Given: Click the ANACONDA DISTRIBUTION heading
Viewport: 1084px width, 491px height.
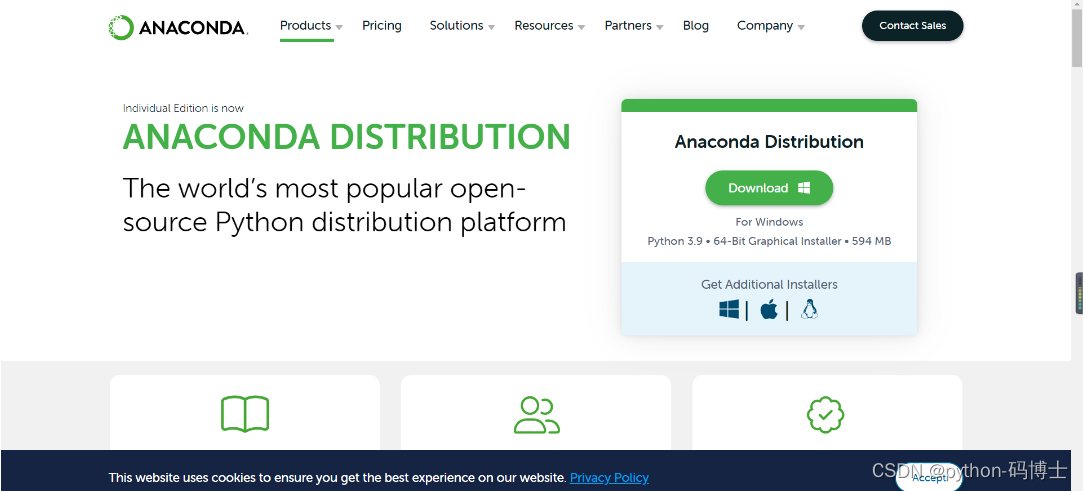Looking at the screenshot, I should point(346,137).
